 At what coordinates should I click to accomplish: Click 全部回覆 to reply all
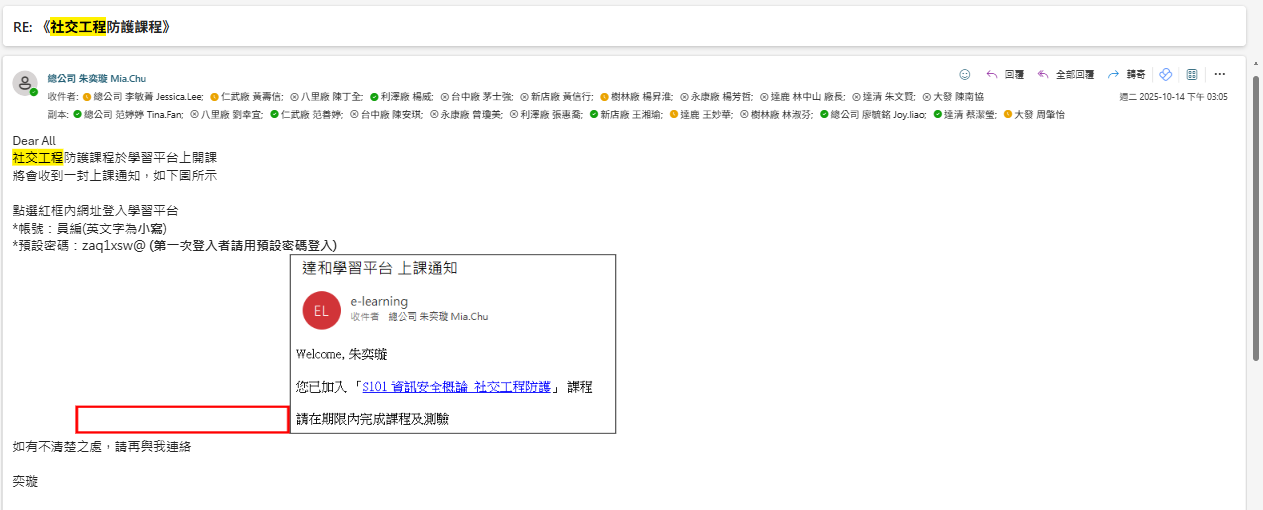pos(1066,74)
